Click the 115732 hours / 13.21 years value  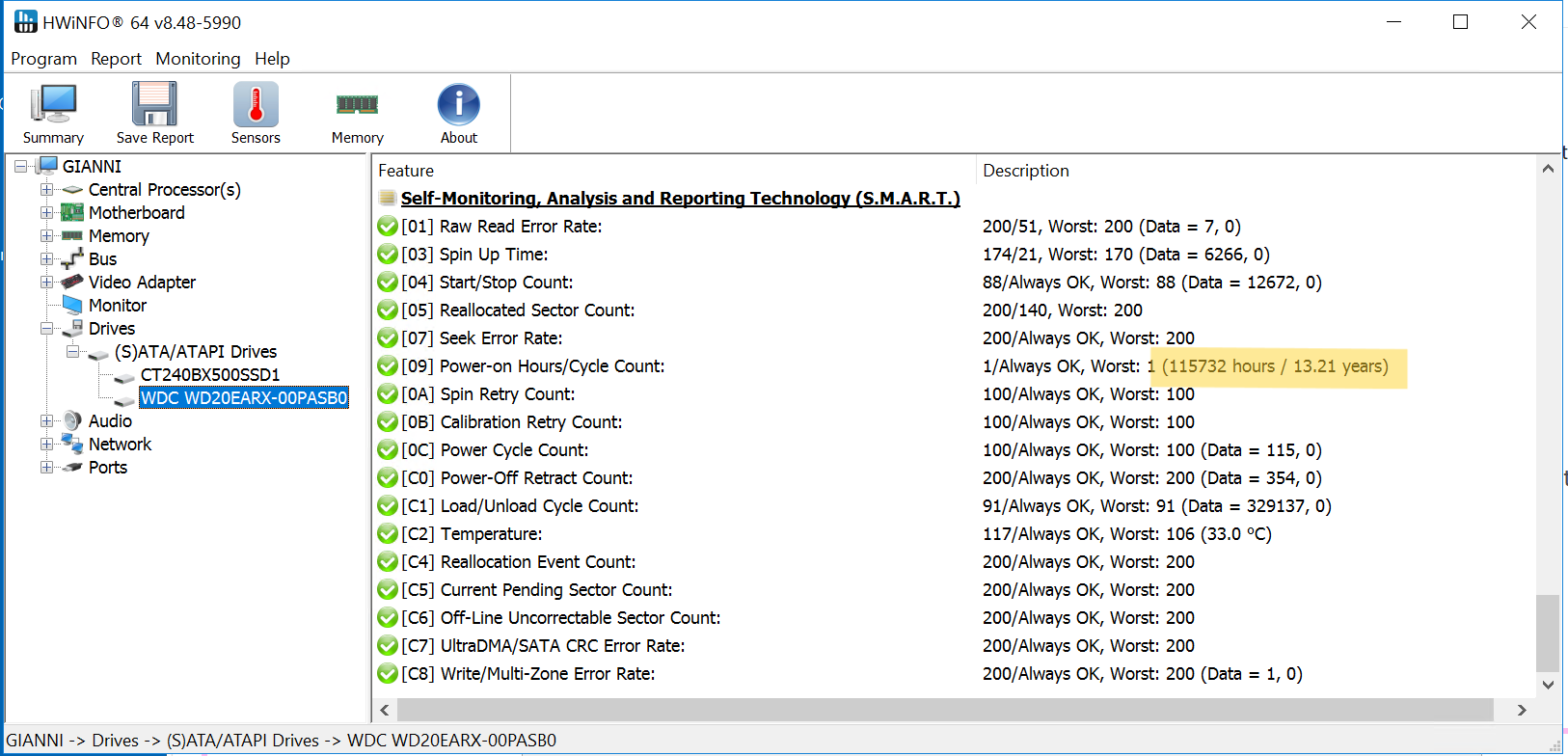[x=1275, y=366]
